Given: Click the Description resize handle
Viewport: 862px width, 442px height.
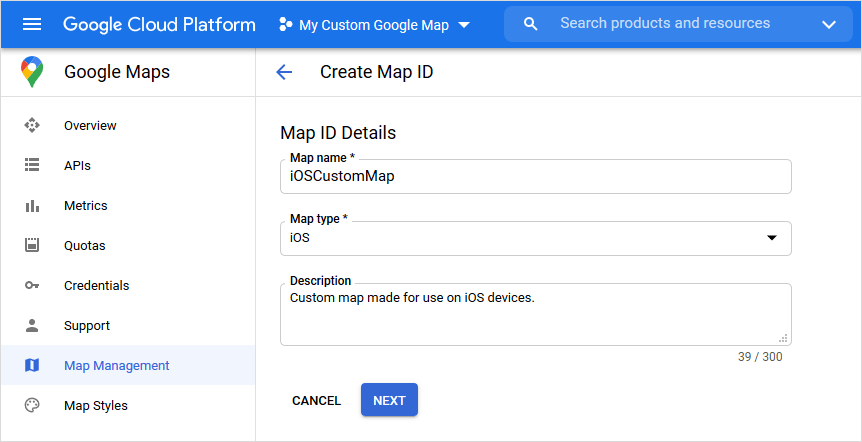Looking at the screenshot, I should click(x=783, y=338).
